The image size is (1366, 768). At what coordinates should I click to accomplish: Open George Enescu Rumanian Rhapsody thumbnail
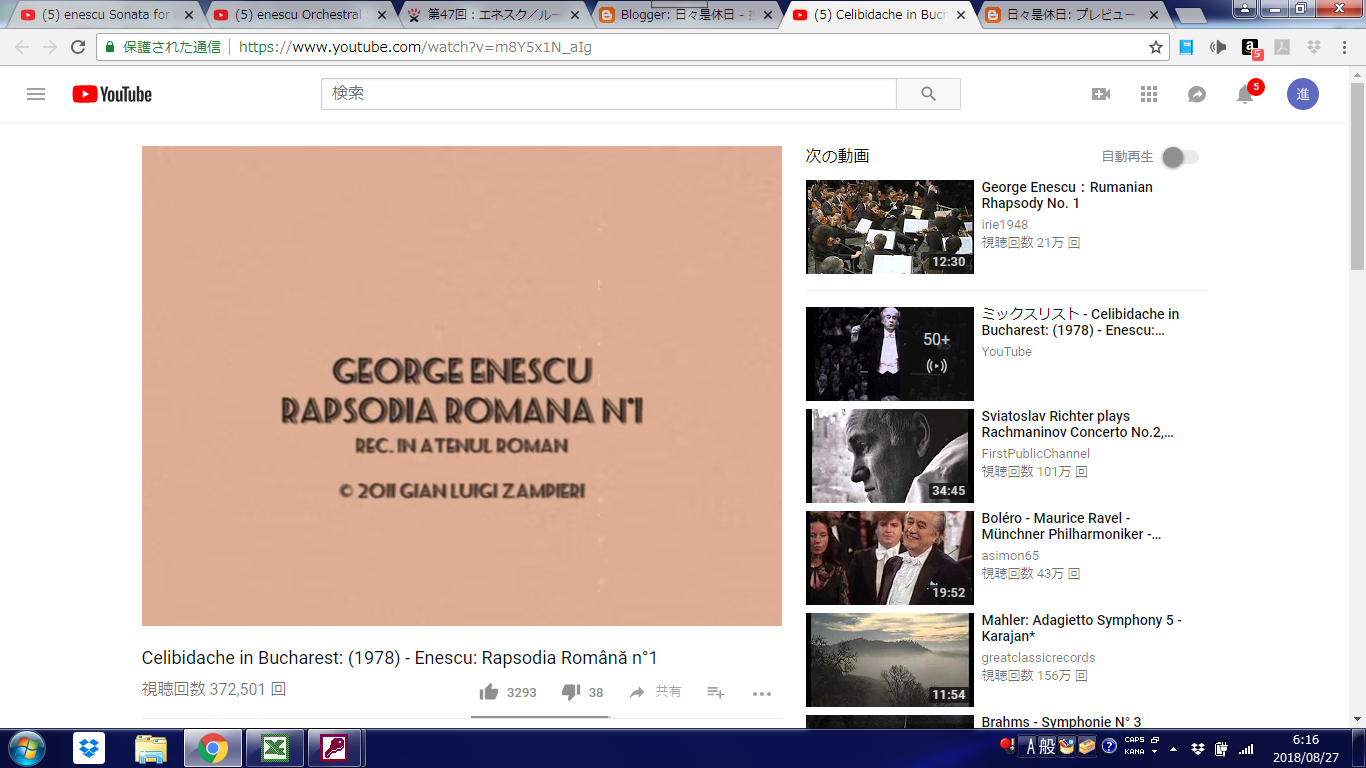coord(890,227)
